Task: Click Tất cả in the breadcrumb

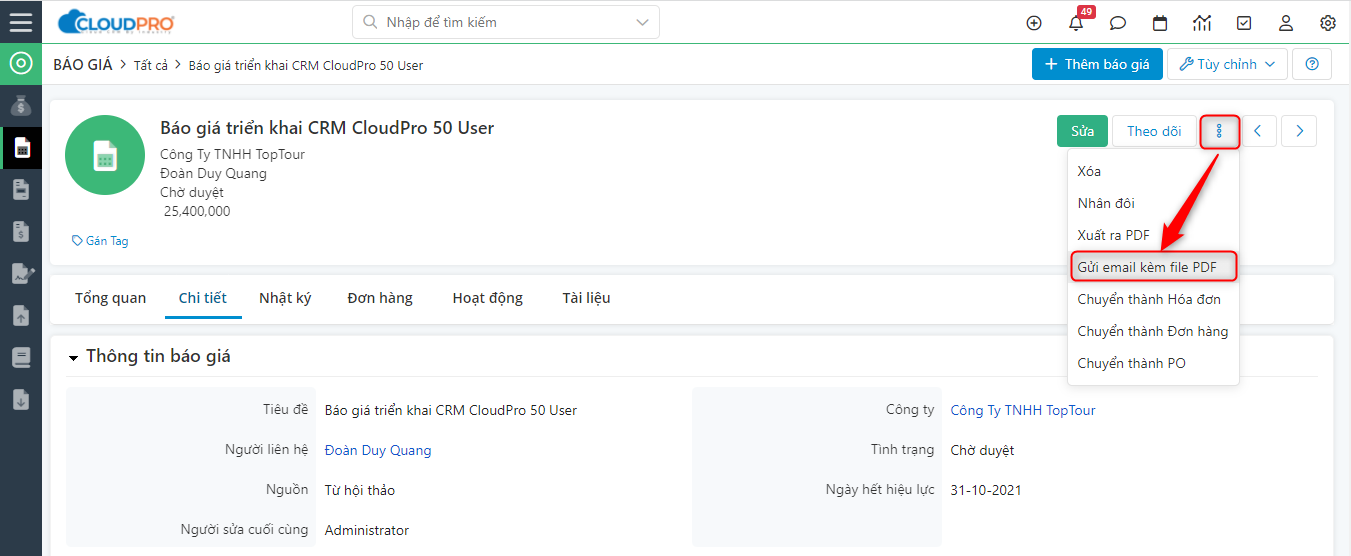Action: (x=150, y=65)
